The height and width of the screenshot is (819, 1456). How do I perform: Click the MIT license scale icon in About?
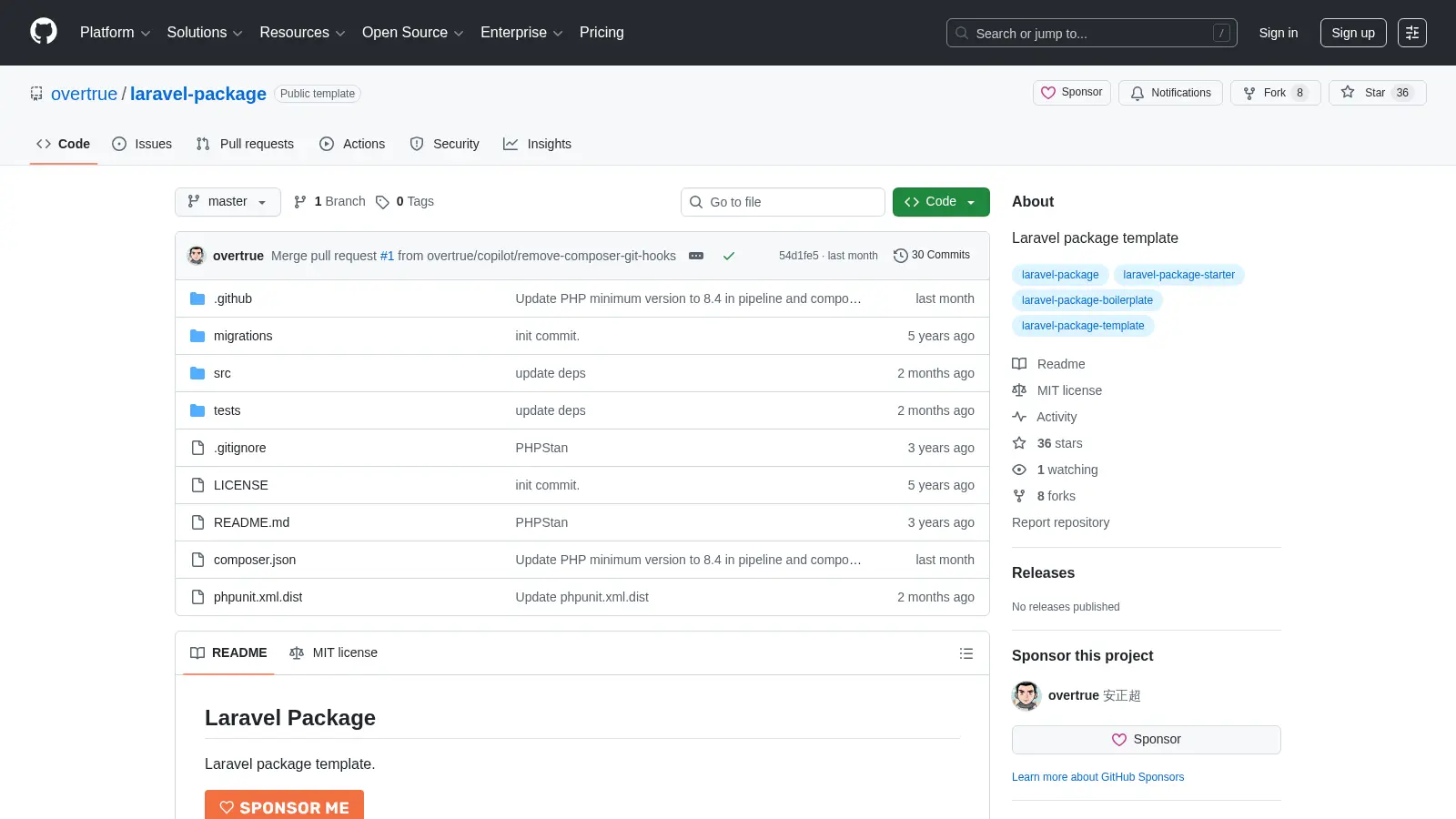click(1019, 390)
